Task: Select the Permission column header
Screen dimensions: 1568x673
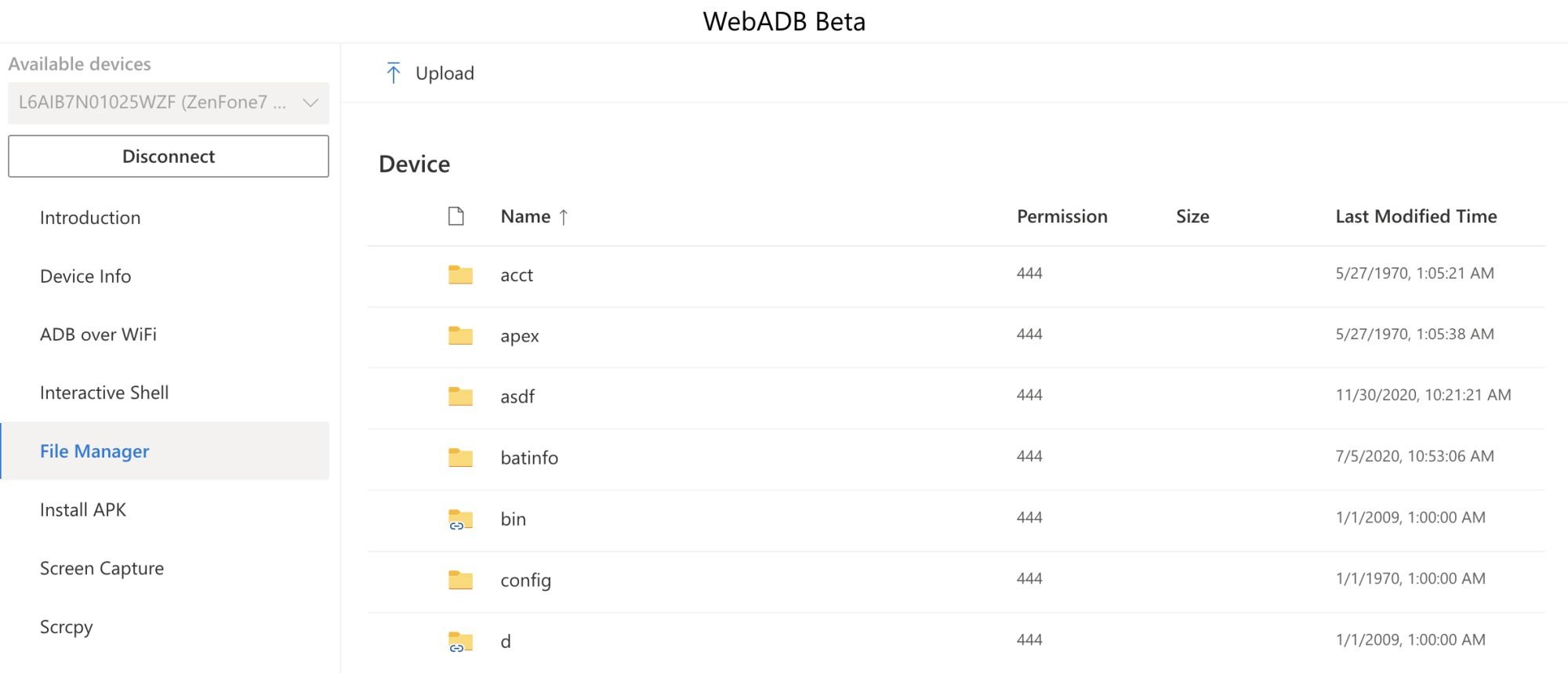Action: [x=1062, y=216]
